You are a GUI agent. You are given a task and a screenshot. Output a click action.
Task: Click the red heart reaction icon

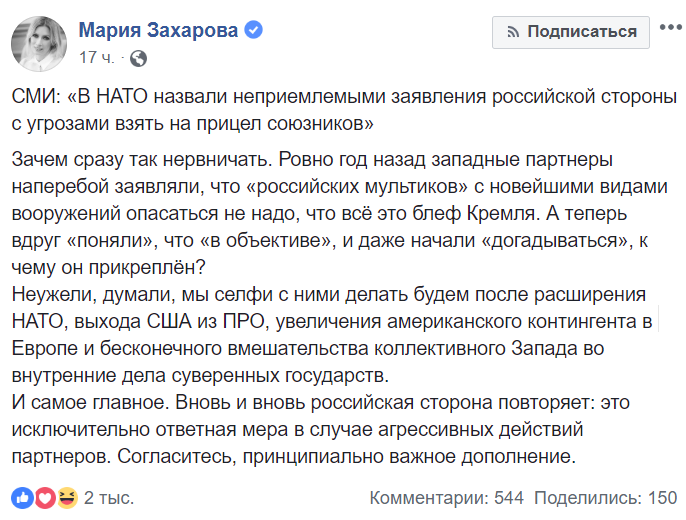[44, 497]
